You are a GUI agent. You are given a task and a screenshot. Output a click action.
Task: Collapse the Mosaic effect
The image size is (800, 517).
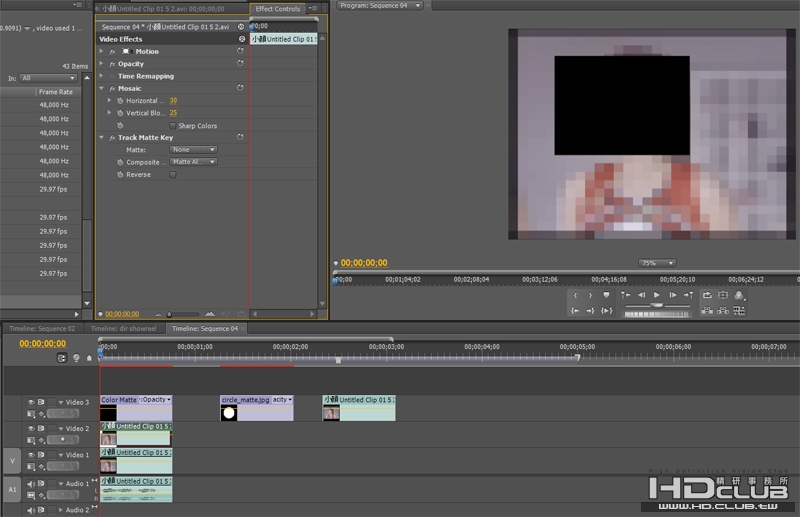click(x=101, y=88)
